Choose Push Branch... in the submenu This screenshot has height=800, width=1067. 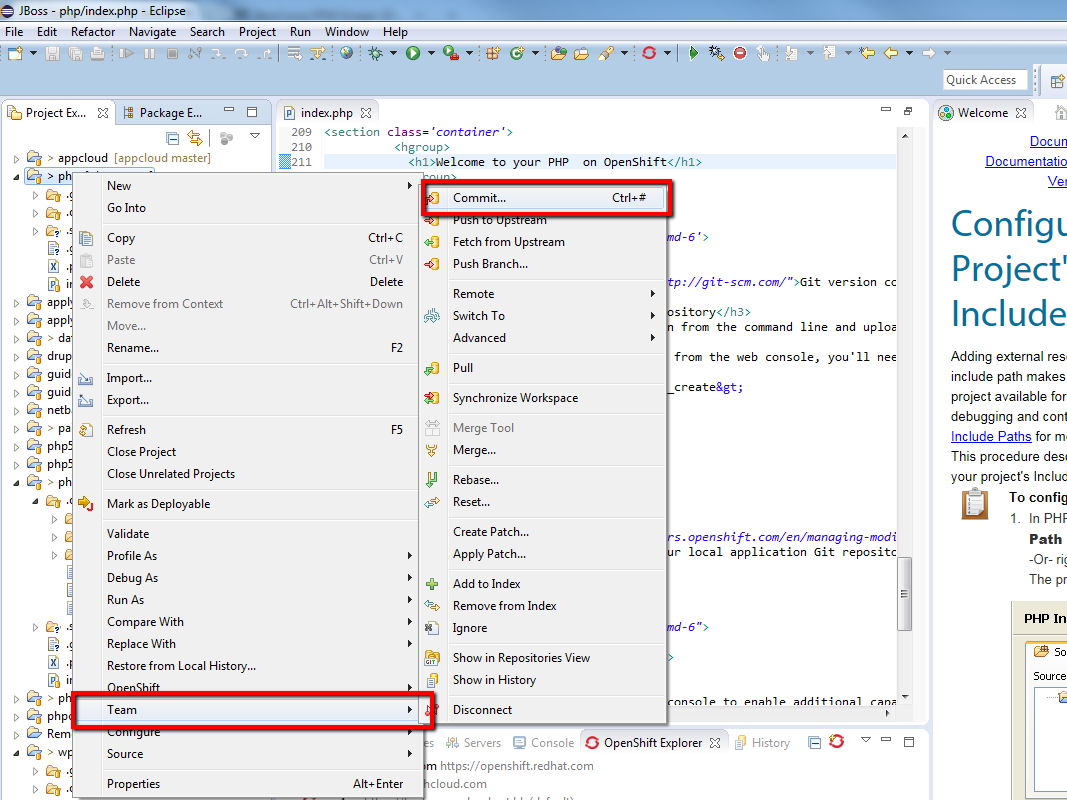click(490, 264)
